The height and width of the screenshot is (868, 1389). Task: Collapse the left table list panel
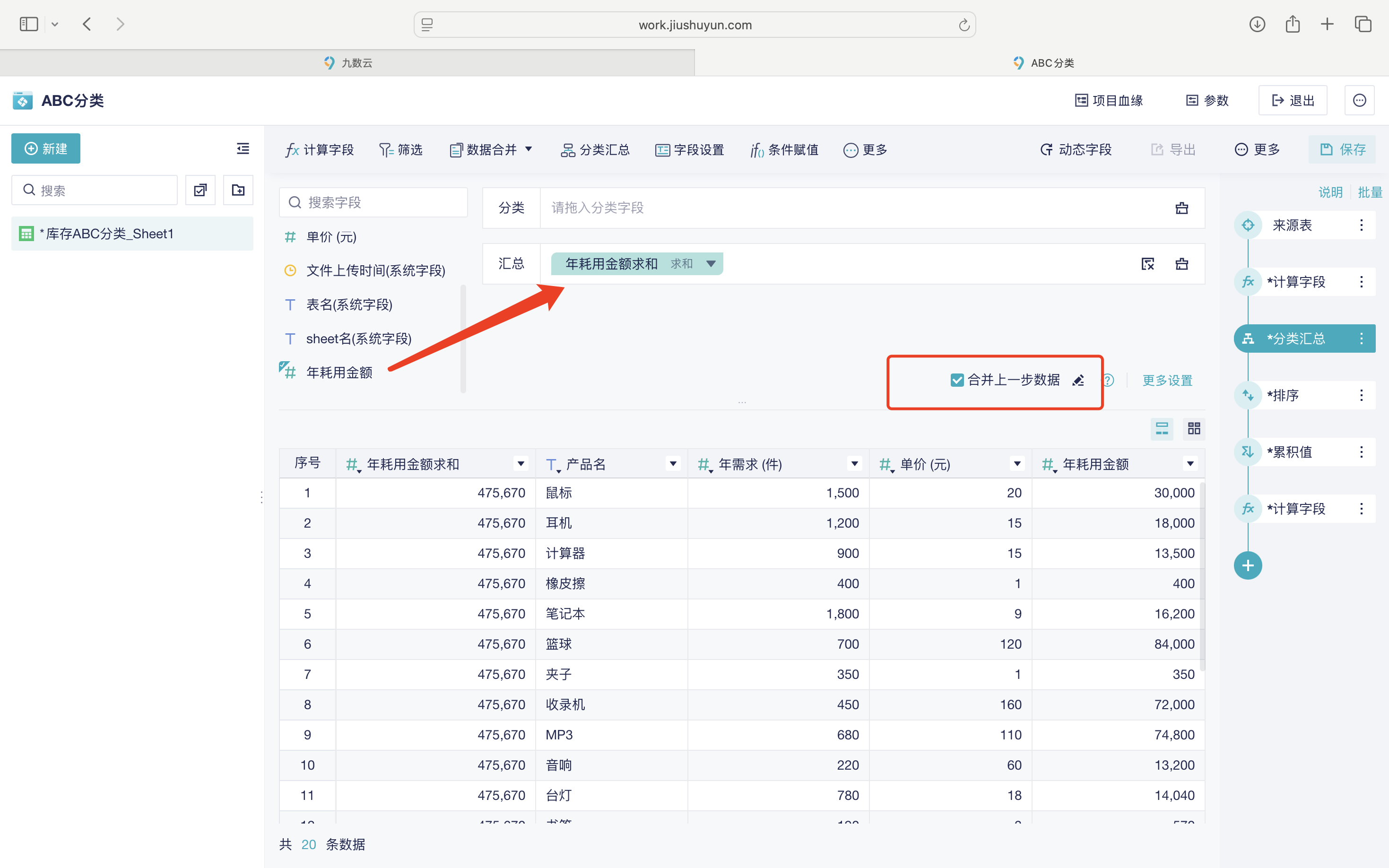[243, 148]
